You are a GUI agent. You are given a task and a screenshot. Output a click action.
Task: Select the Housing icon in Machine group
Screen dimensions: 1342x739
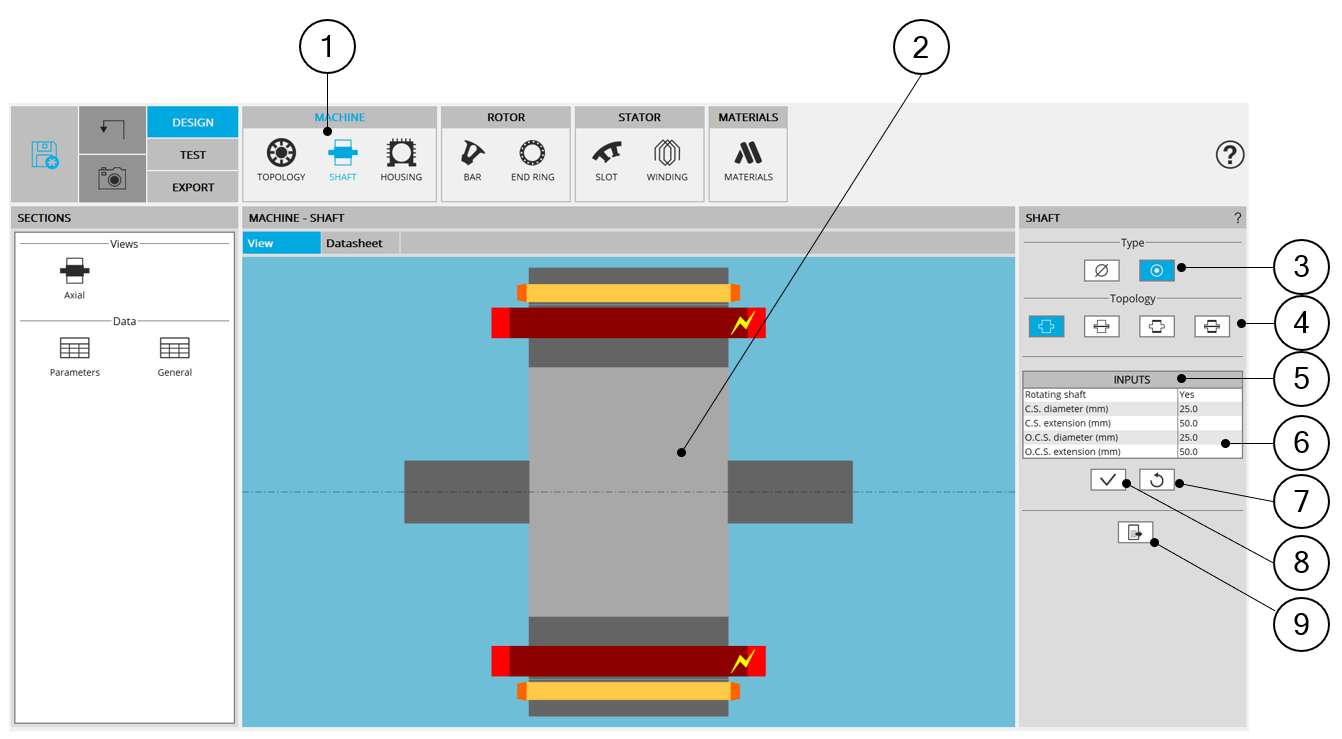pyautogui.click(x=401, y=154)
